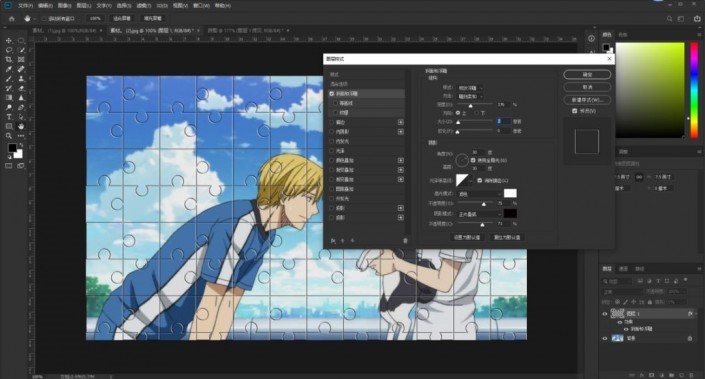Click the plus icon beside 内阴影
This screenshot has width=705, height=379.
(x=400, y=132)
